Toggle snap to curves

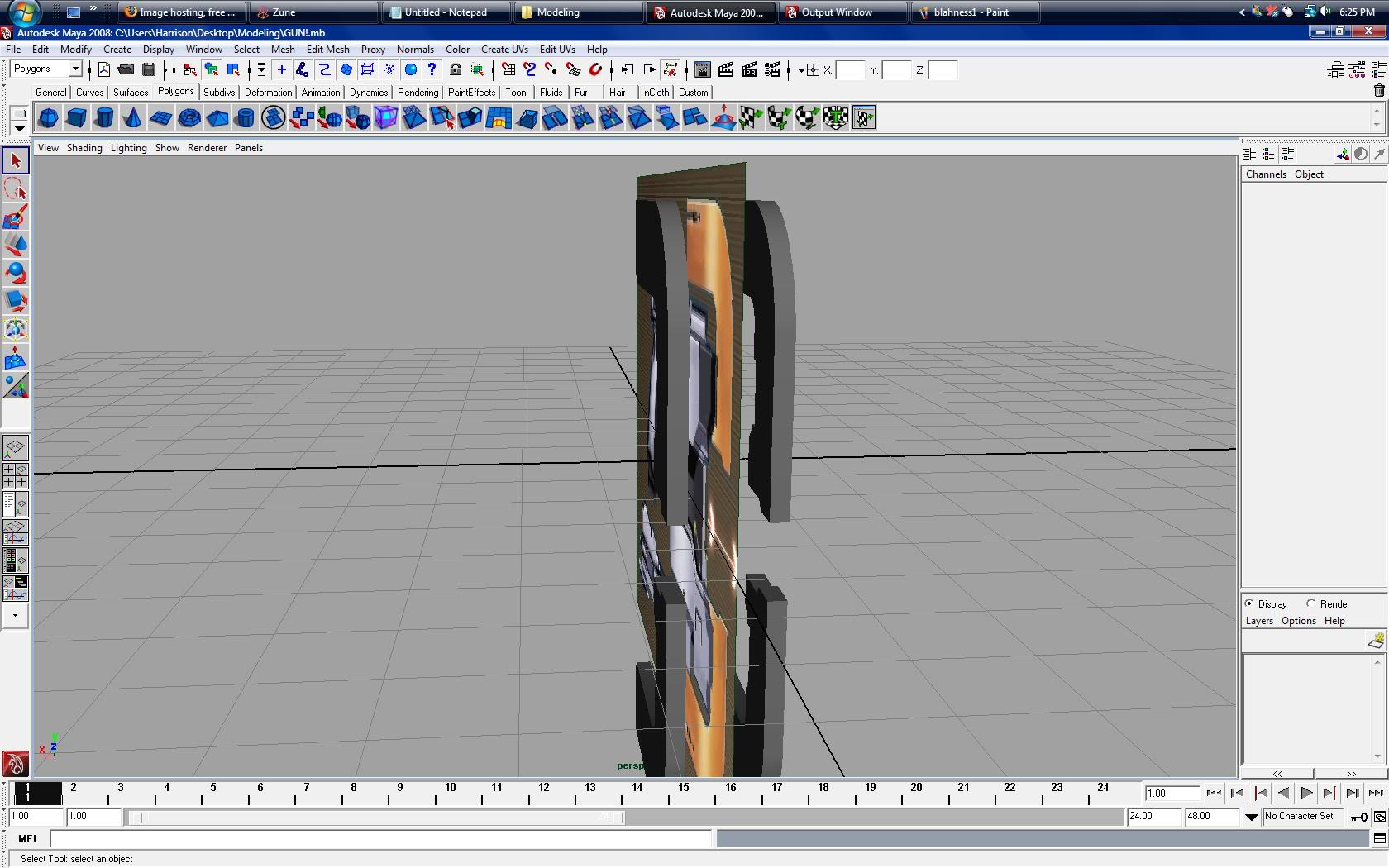click(x=530, y=70)
